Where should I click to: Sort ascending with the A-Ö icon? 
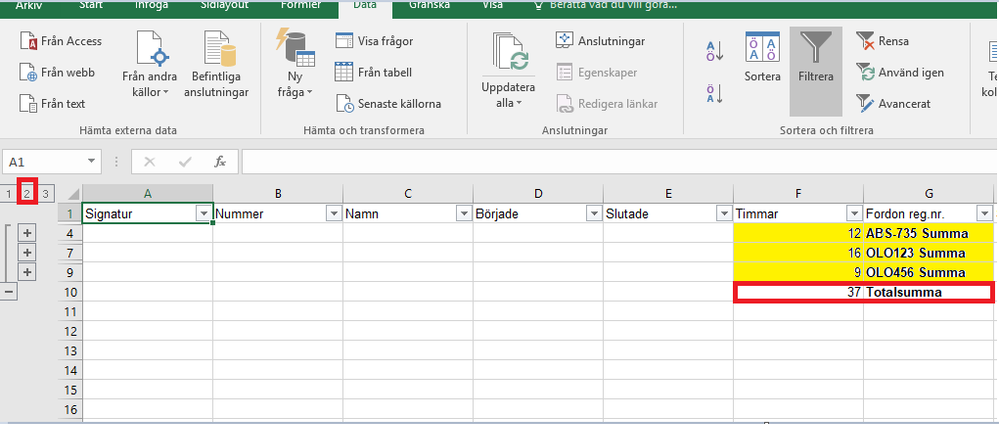[715, 50]
